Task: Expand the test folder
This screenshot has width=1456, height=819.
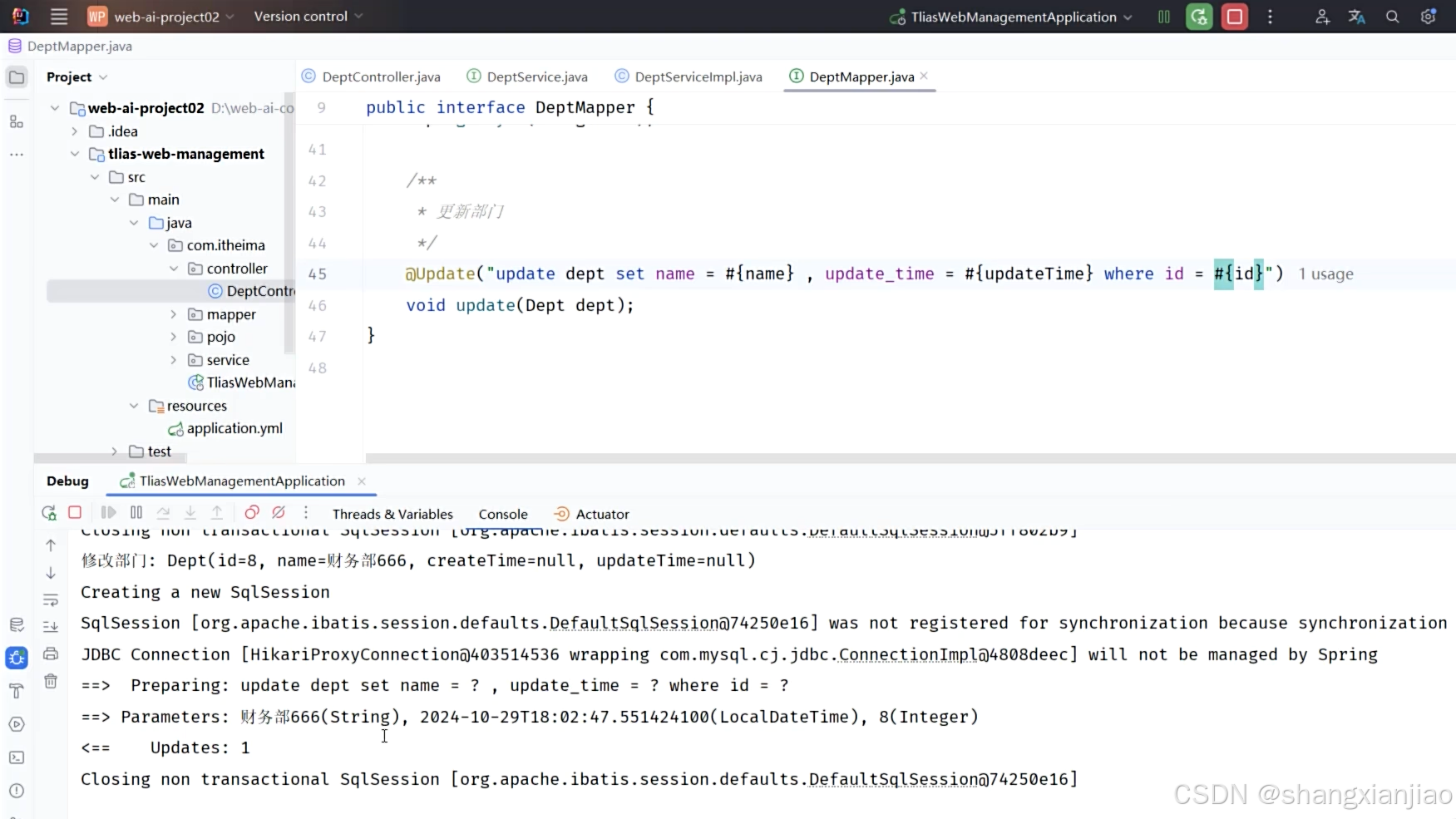Action: click(115, 451)
